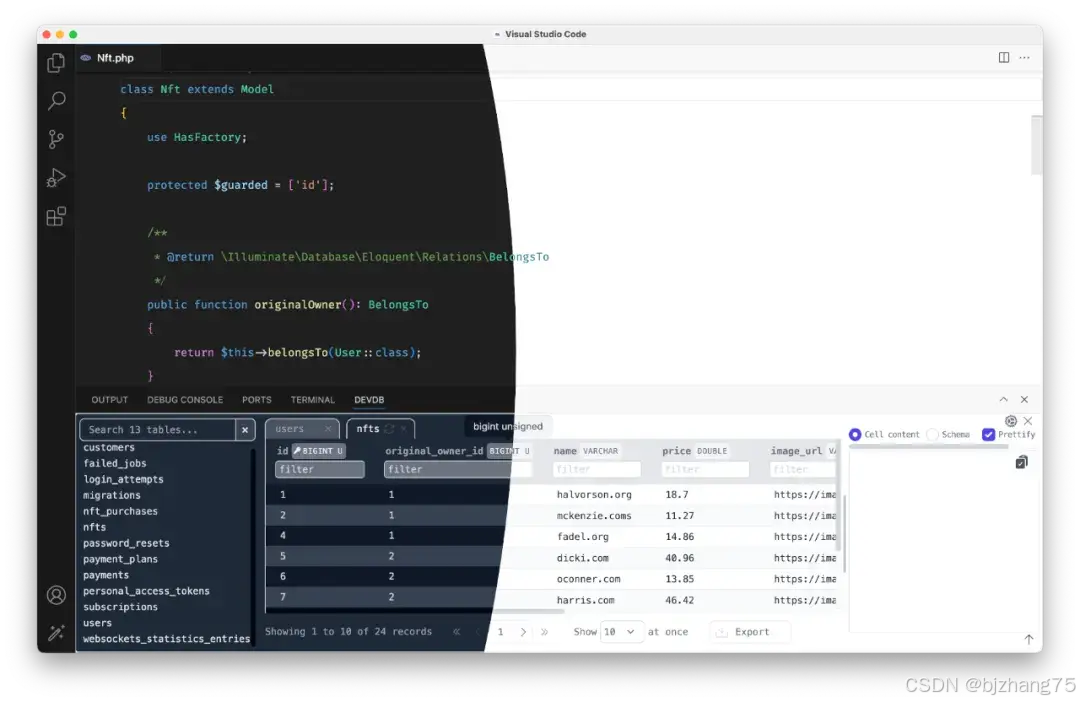The height and width of the screenshot is (702, 1080).
Task: Open the Search view in activity bar
Action: coord(56,101)
